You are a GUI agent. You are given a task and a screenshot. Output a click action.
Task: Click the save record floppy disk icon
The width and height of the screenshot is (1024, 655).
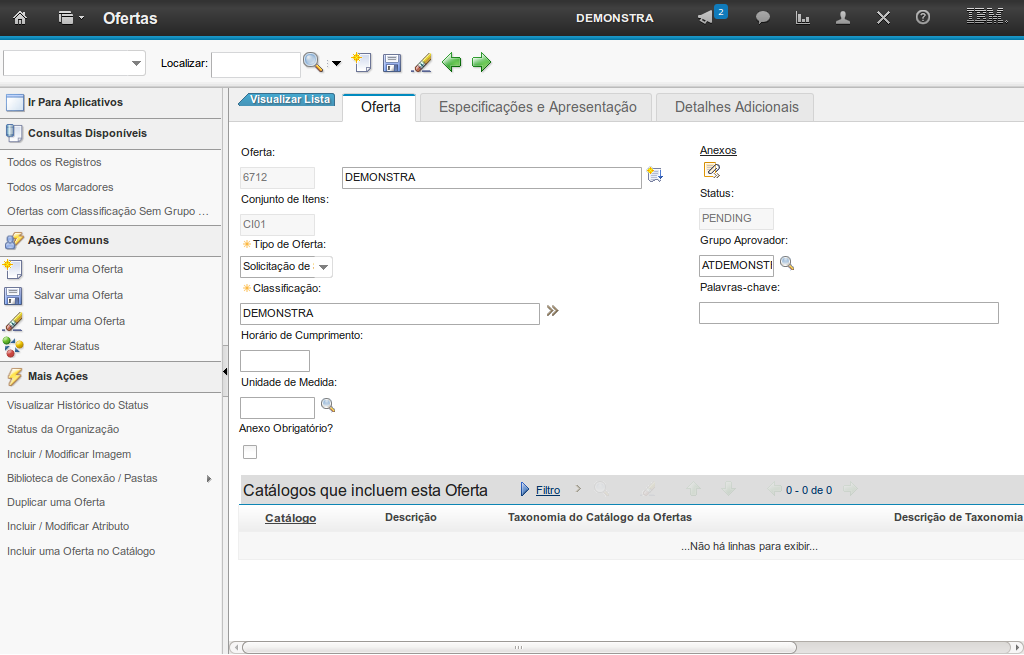coord(392,63)
